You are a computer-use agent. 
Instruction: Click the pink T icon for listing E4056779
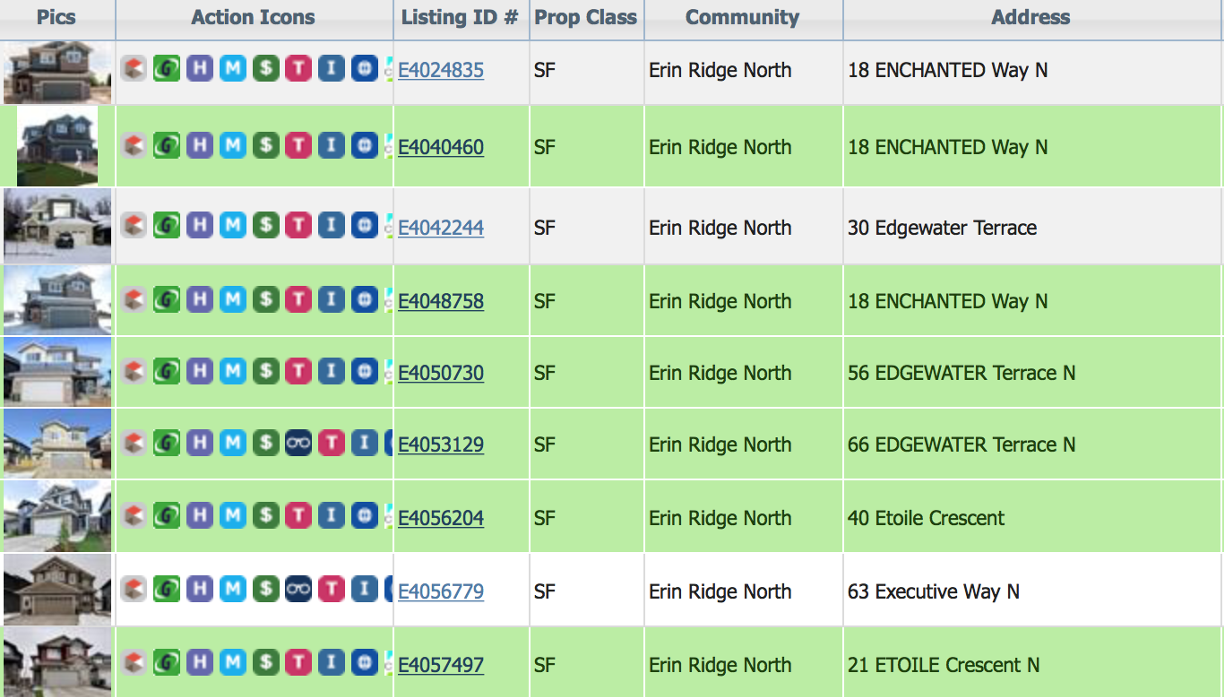(x=332, y=590)
